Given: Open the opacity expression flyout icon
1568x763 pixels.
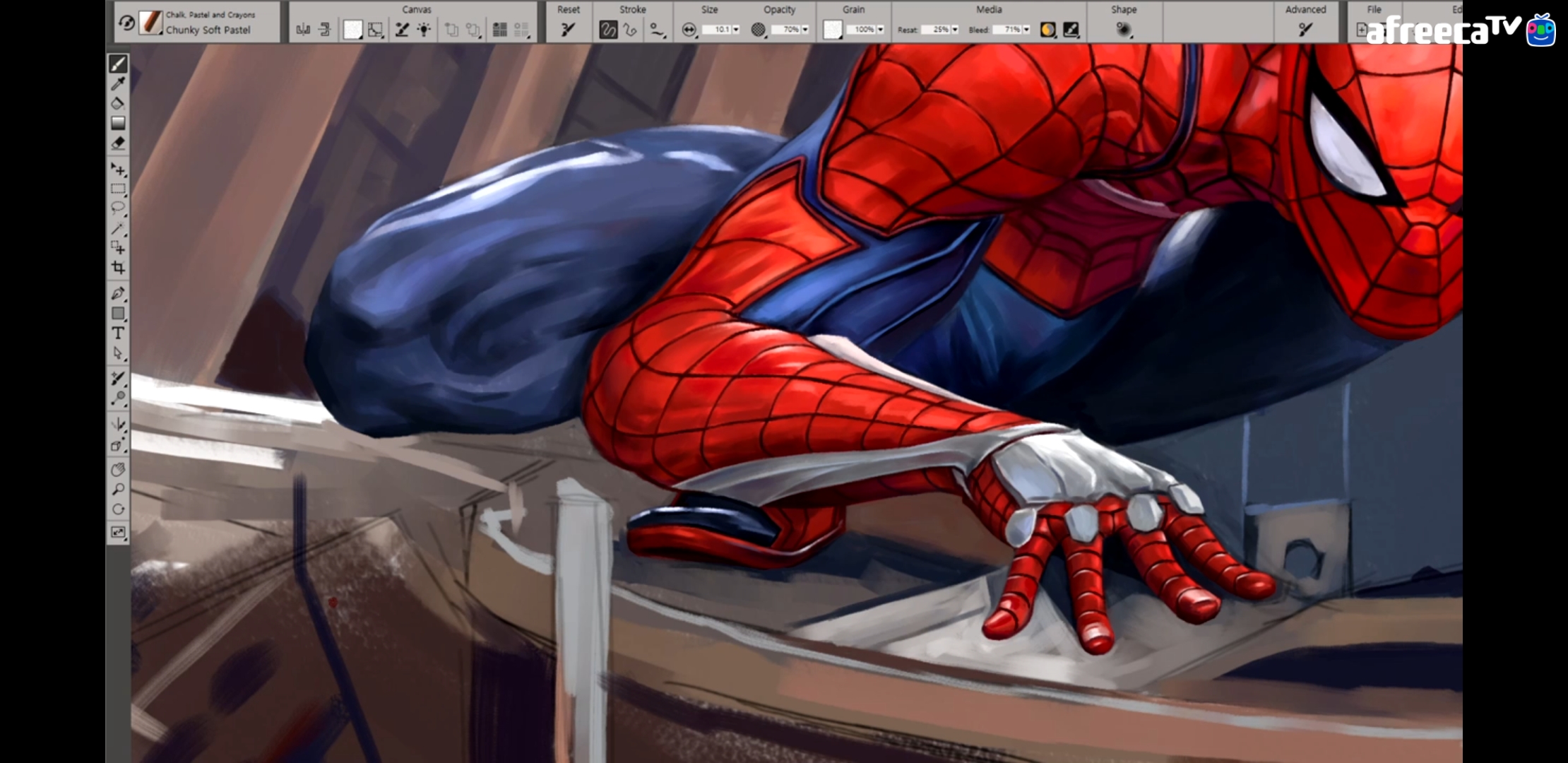Looking at the screenshot, I should 759,30.
